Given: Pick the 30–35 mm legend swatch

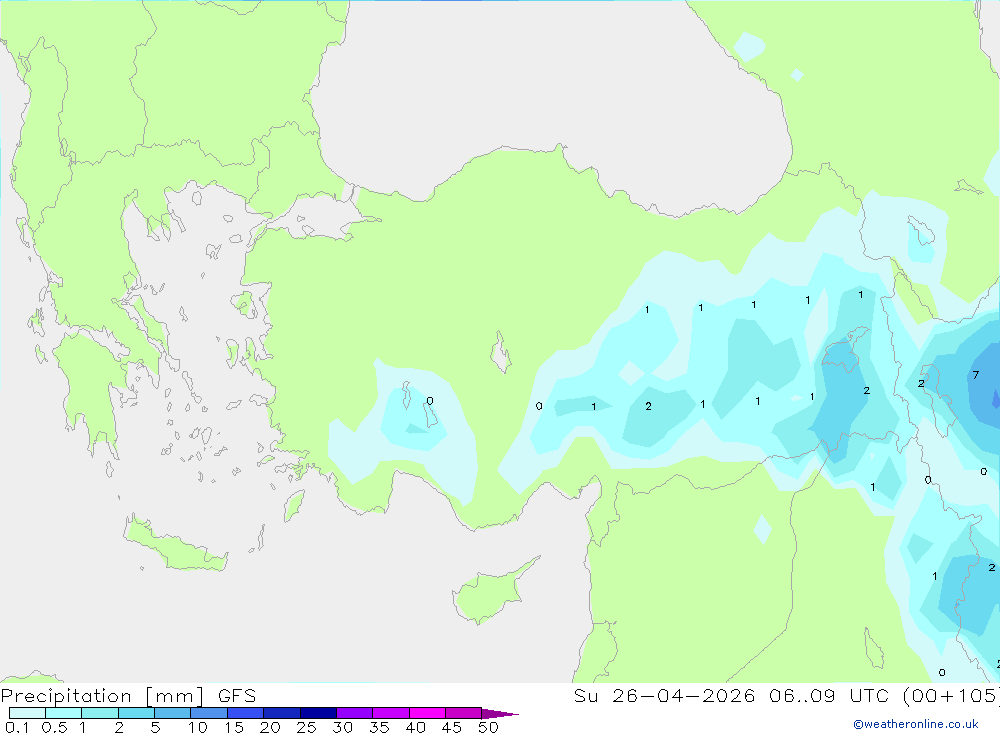Looking at the screenshot, I should click(355, 713).
